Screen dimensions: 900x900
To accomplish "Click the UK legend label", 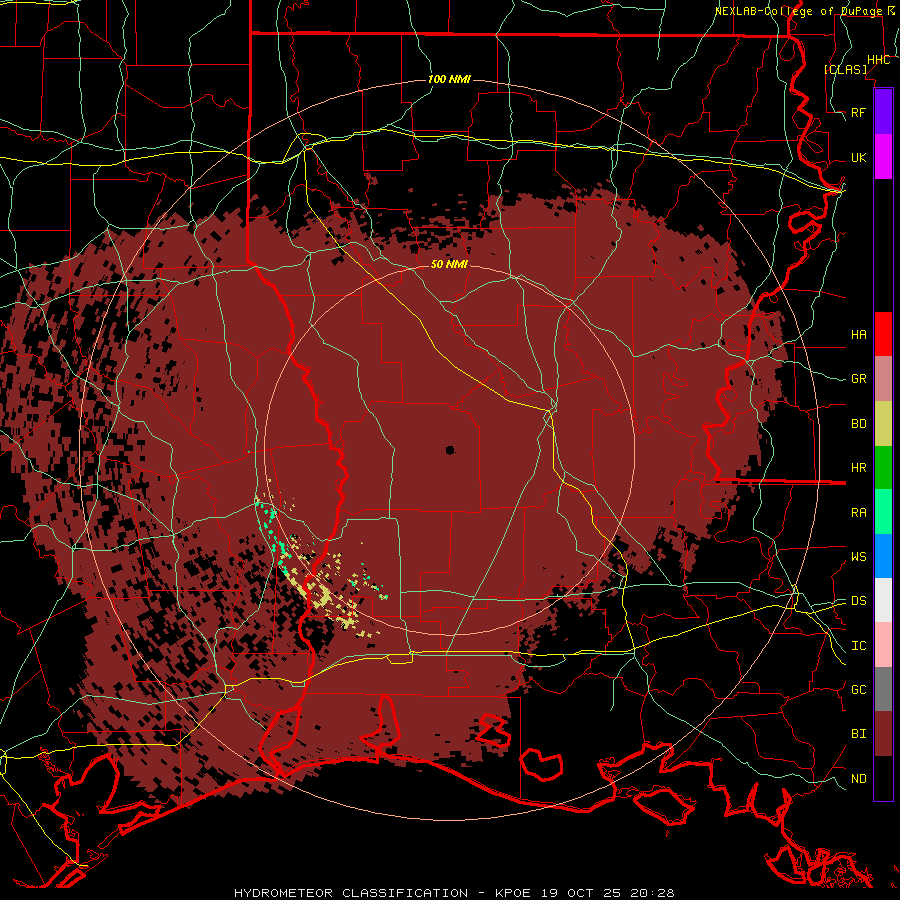I will click(858, 157).
